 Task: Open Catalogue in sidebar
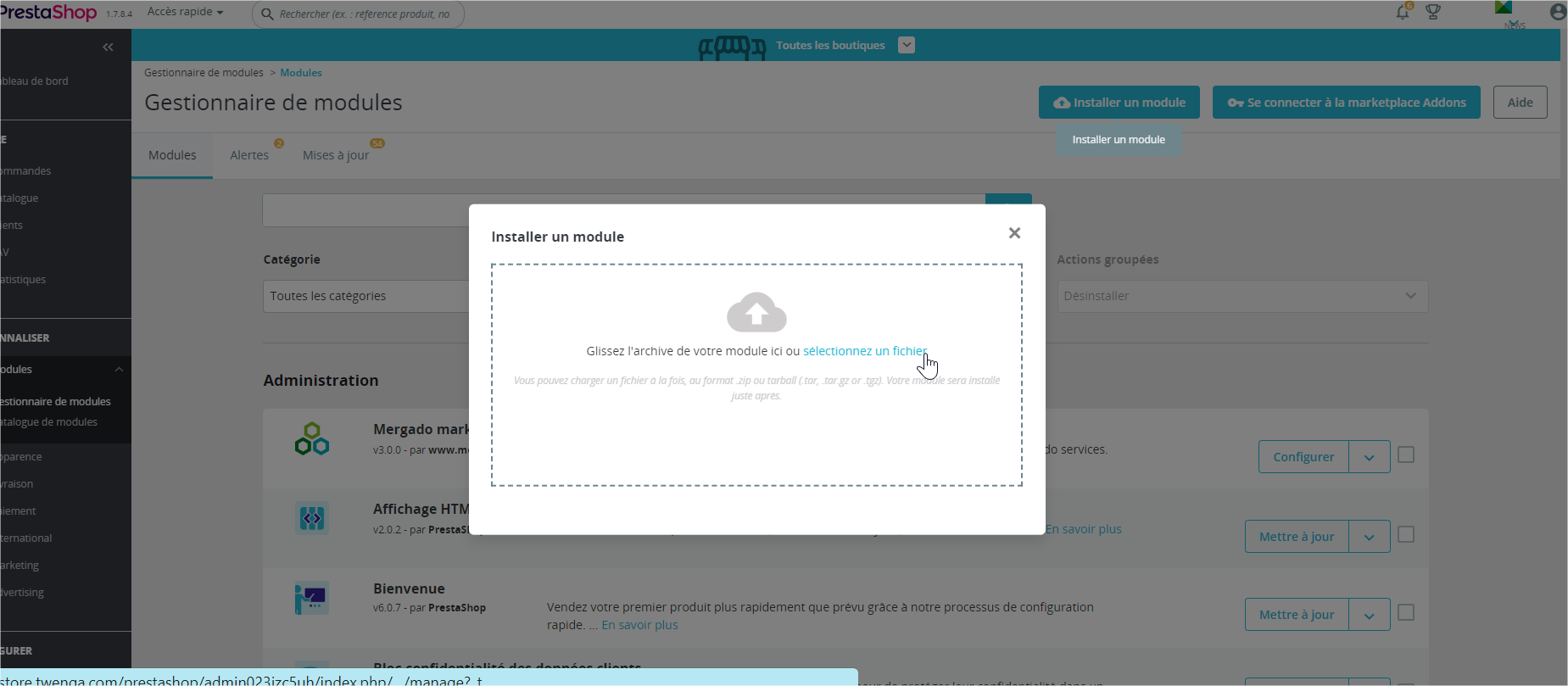tap(20, 198)
